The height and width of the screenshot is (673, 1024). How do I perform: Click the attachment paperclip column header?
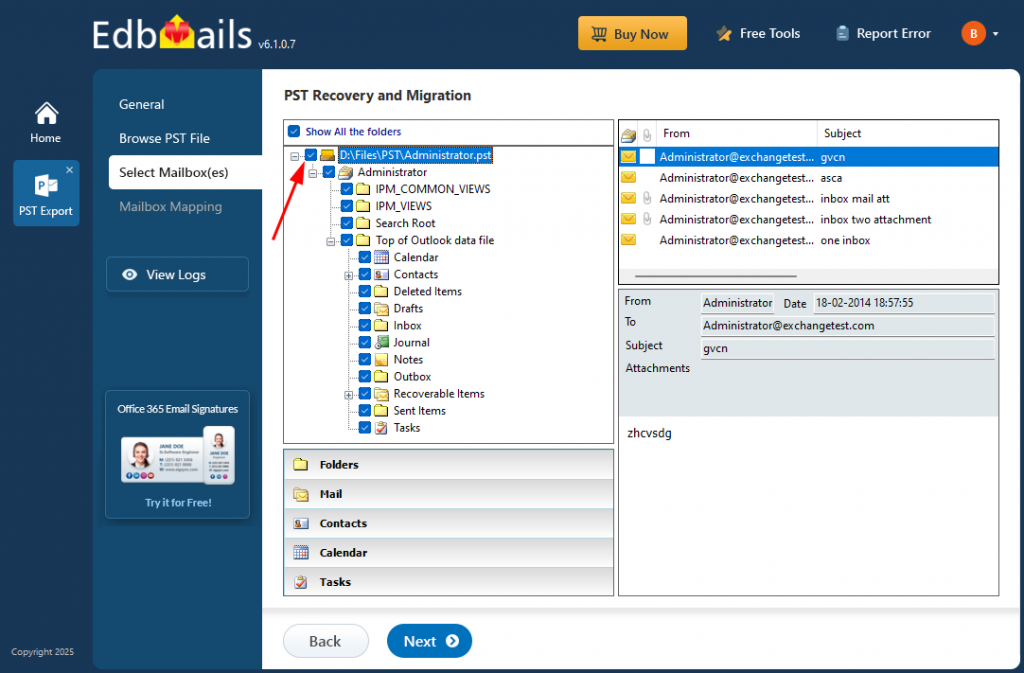pos(647,135)
